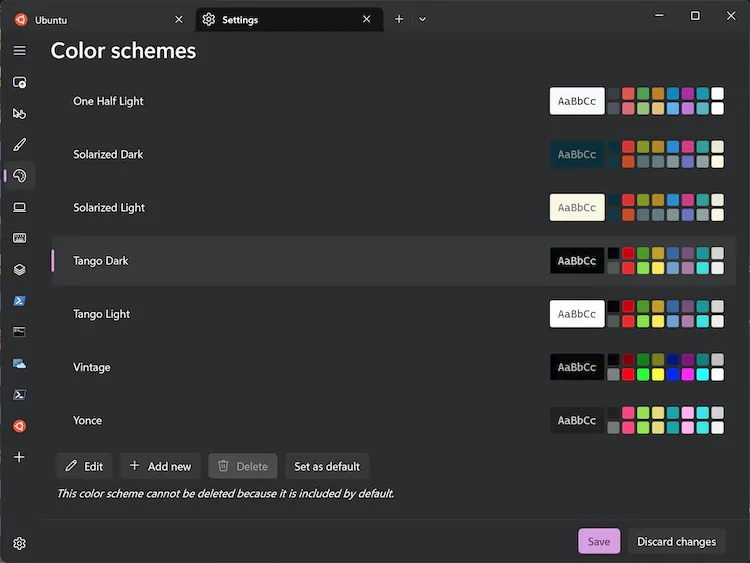Viewport: 750px width, 563px height.
Task: Add a new profile from the sidebar
Action: pyautogui.click(x=19, y=457)
